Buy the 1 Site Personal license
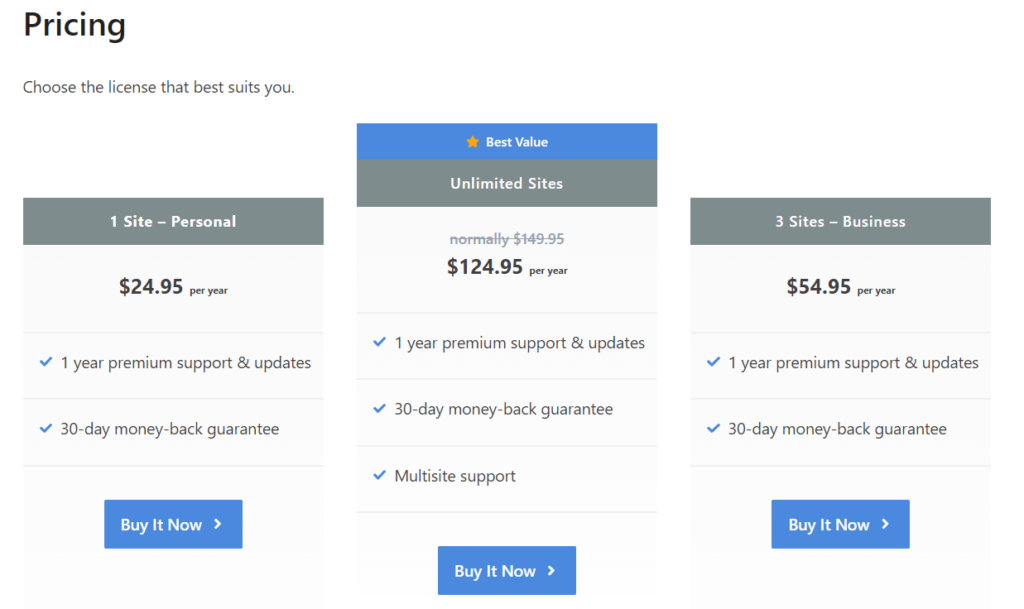Image resolution: width=1024 pixels, height=609 pixels. [173, 524]
